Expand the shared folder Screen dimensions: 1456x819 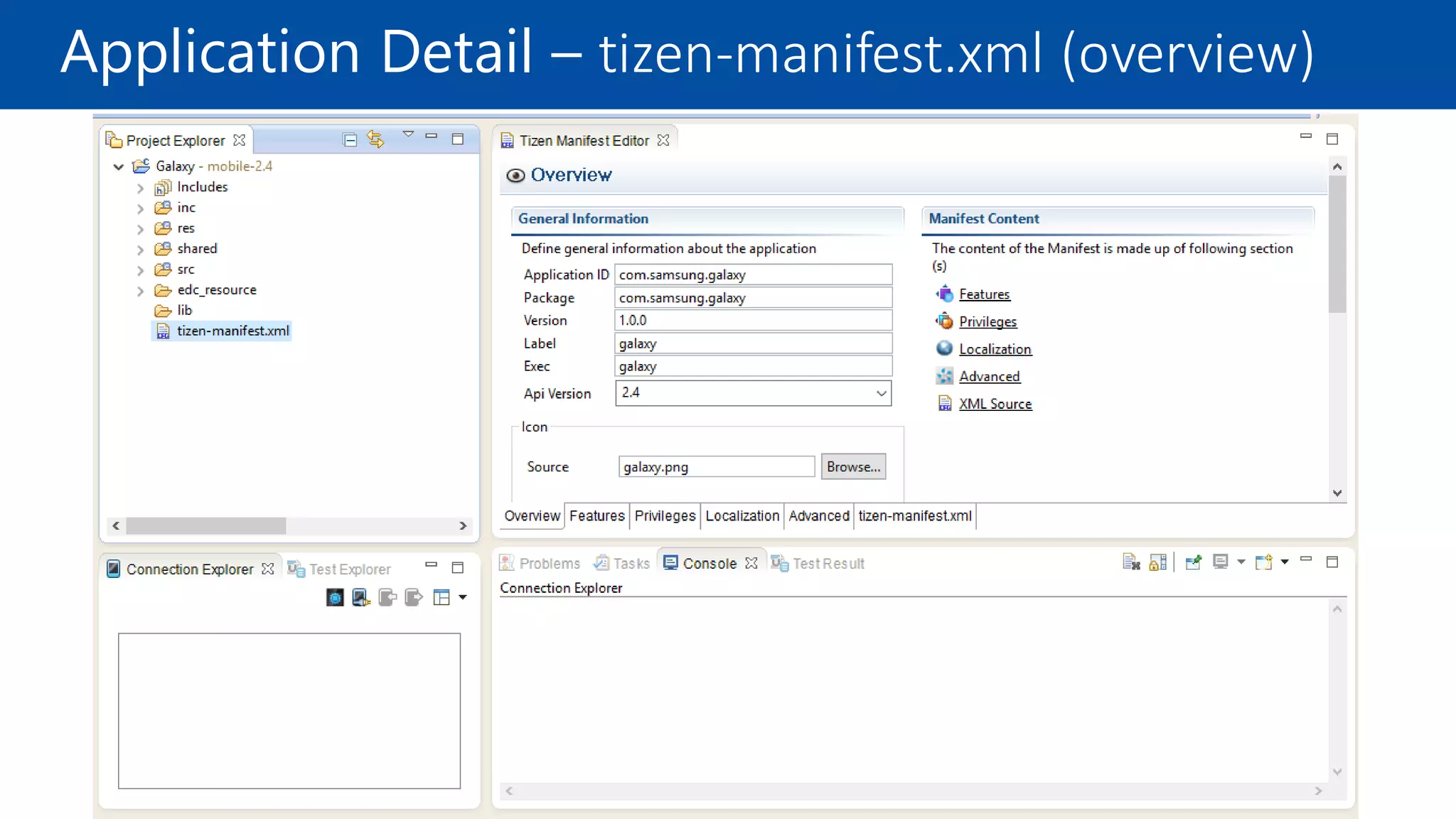tap(140, 250)
